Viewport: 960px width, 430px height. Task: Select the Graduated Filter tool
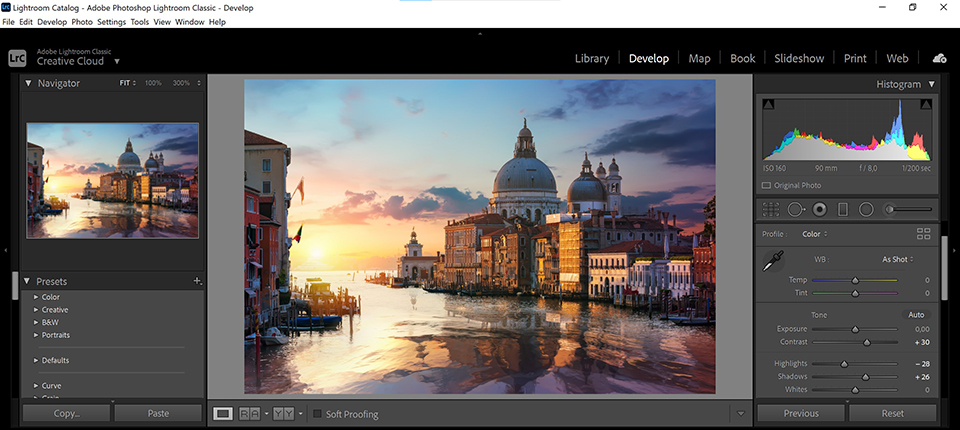[x=843, y=209]
